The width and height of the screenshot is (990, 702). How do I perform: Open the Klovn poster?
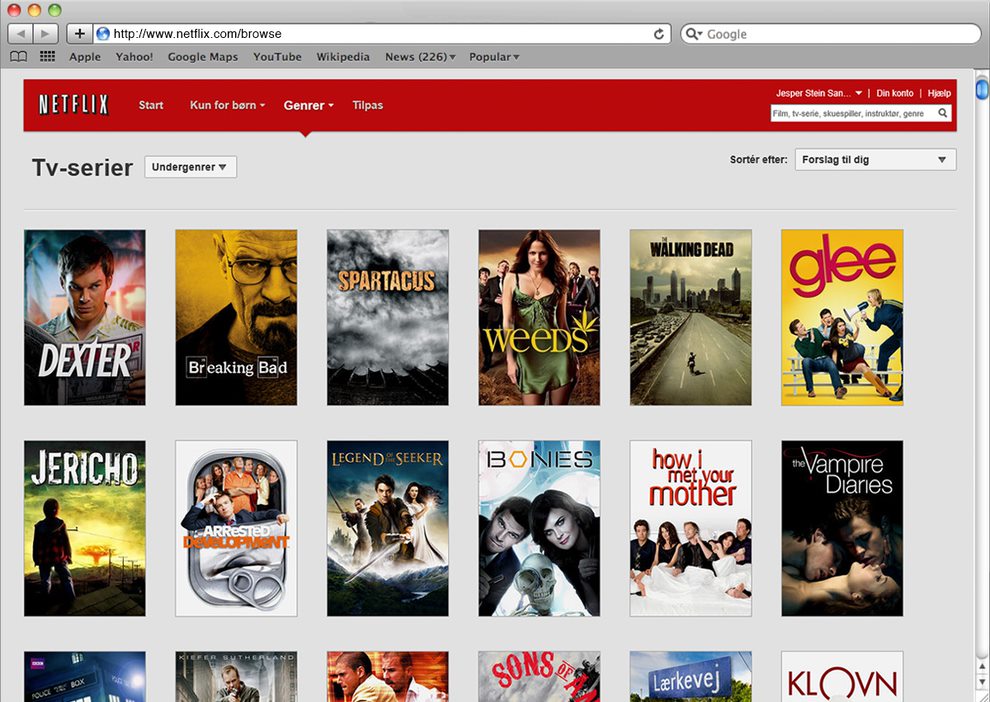[842, 677]
